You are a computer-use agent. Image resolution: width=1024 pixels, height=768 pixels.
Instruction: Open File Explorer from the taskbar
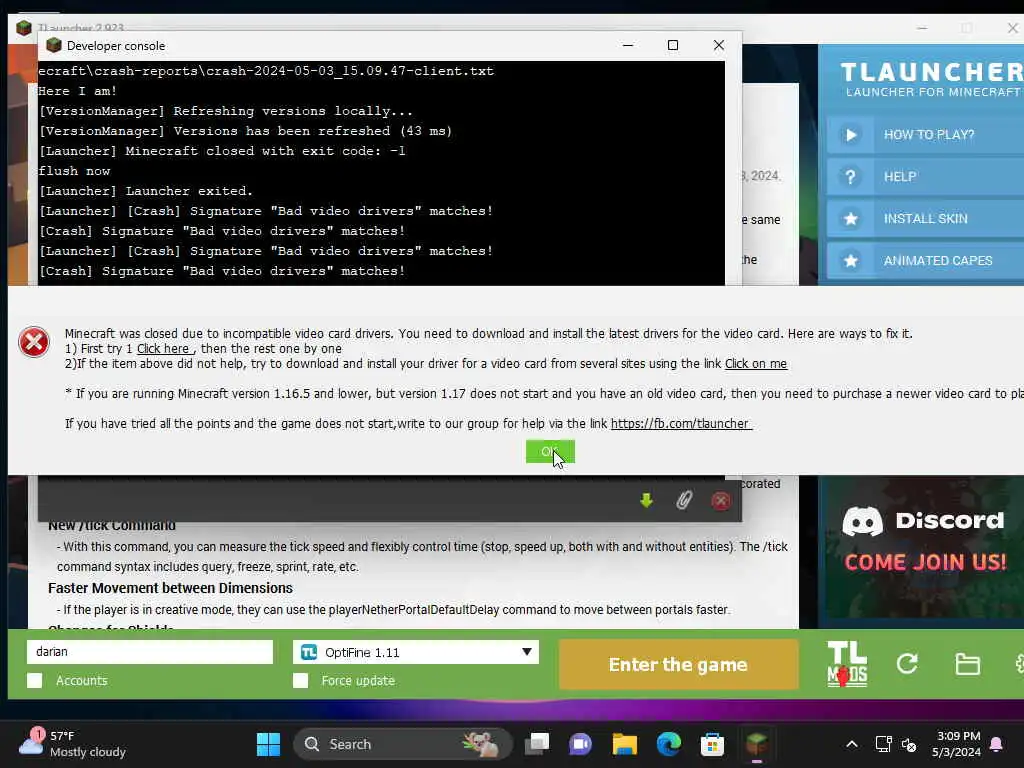tap(624, 744)
